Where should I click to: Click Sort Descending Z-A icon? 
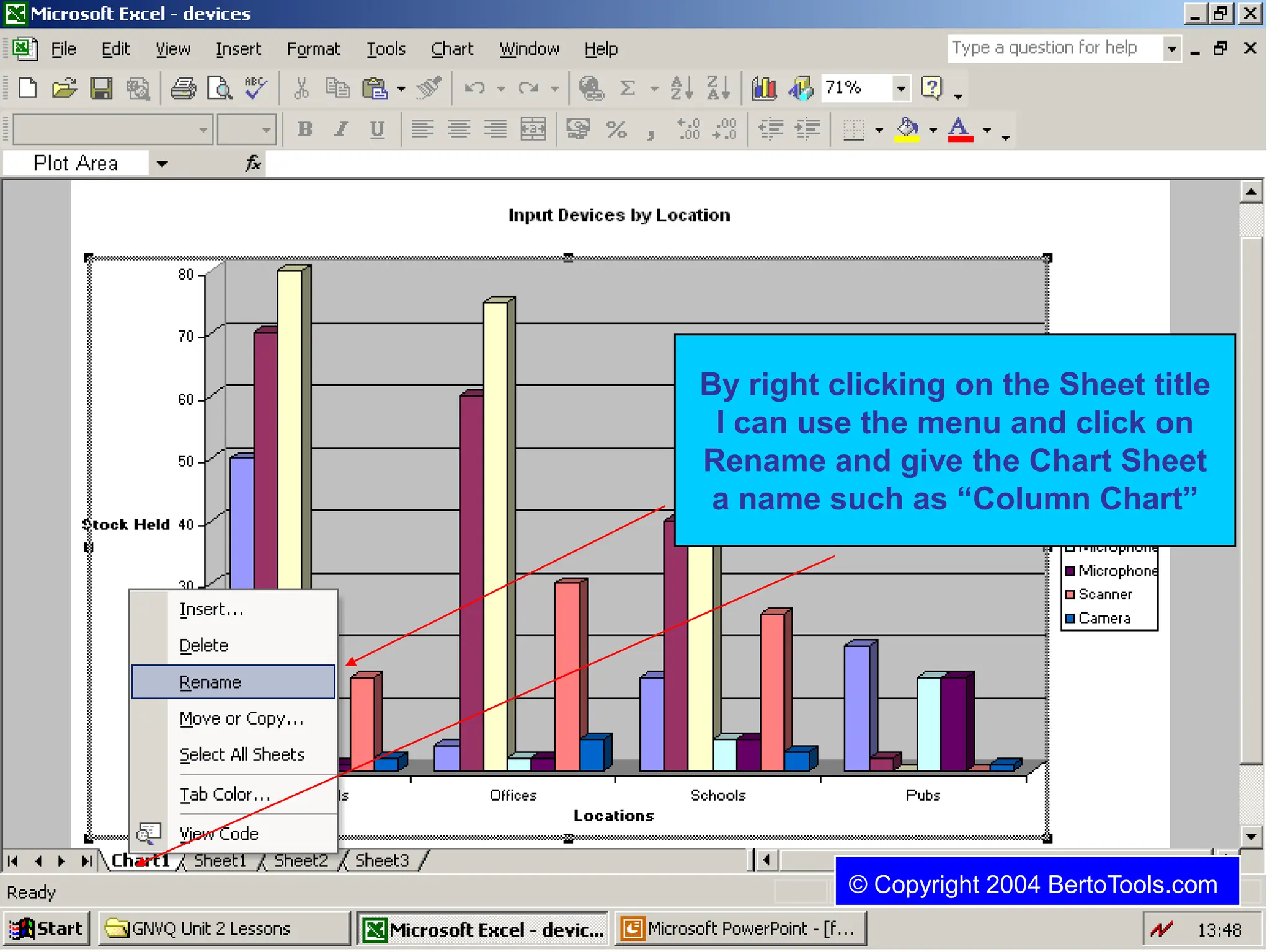718,89
